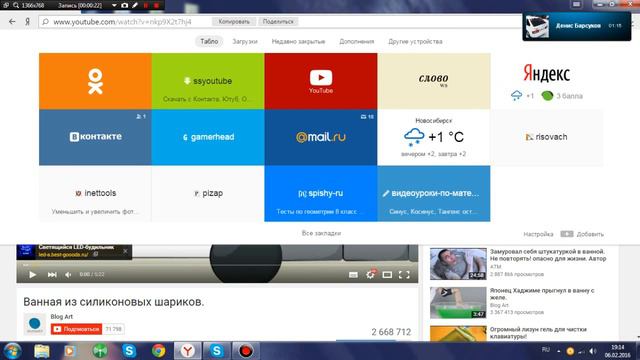Screen dimensions: 640x360
Task: Close the LED-будильник ad overlay
Action: [x=125, y=251]
